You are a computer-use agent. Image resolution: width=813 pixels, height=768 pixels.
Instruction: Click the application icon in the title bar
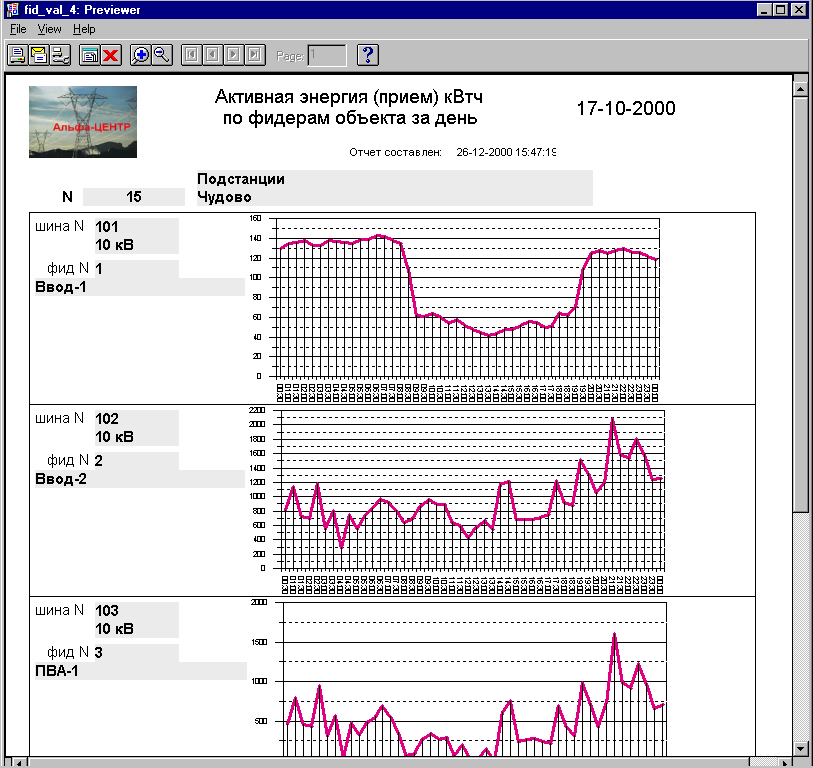pos(12,10)
